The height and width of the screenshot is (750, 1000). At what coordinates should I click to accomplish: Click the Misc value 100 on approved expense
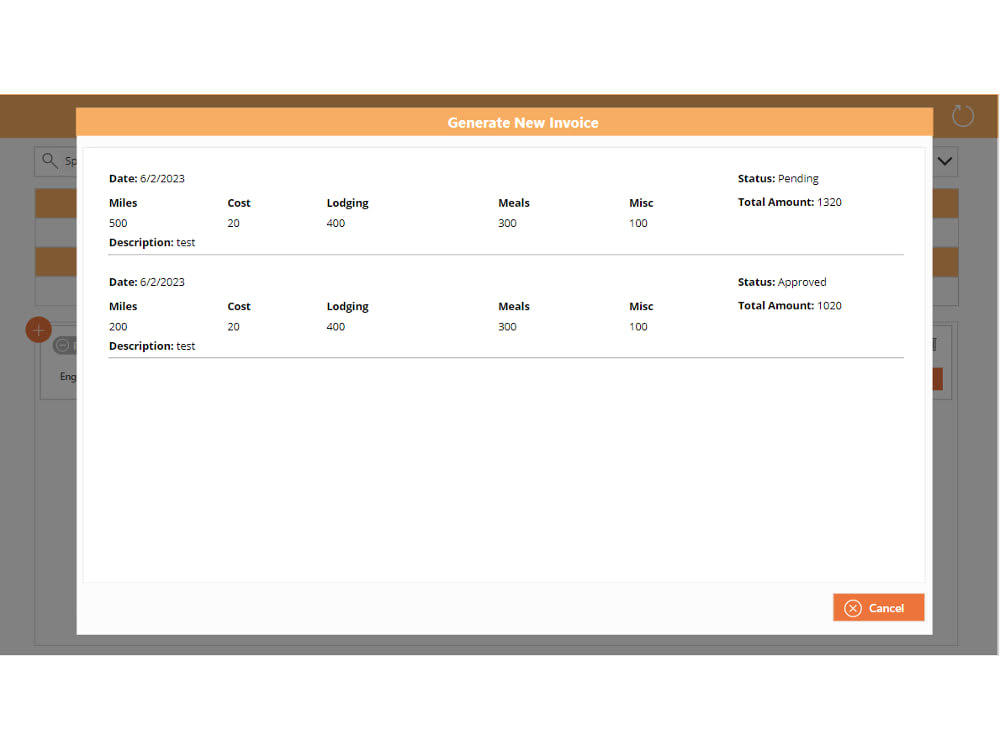(x=638, y=326)
